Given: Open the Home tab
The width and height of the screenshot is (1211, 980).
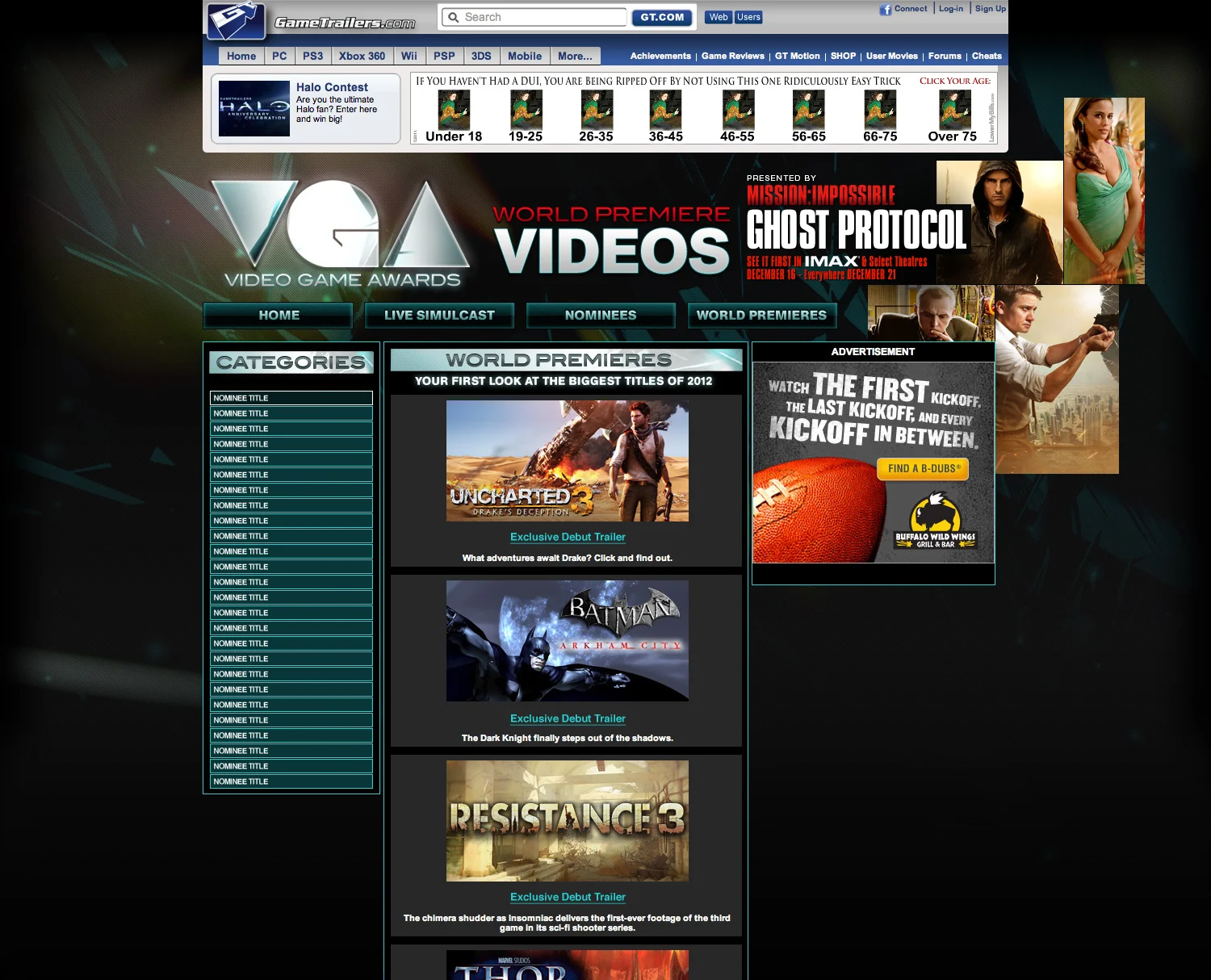Looking at the screenshot, I should click(241, 56).
